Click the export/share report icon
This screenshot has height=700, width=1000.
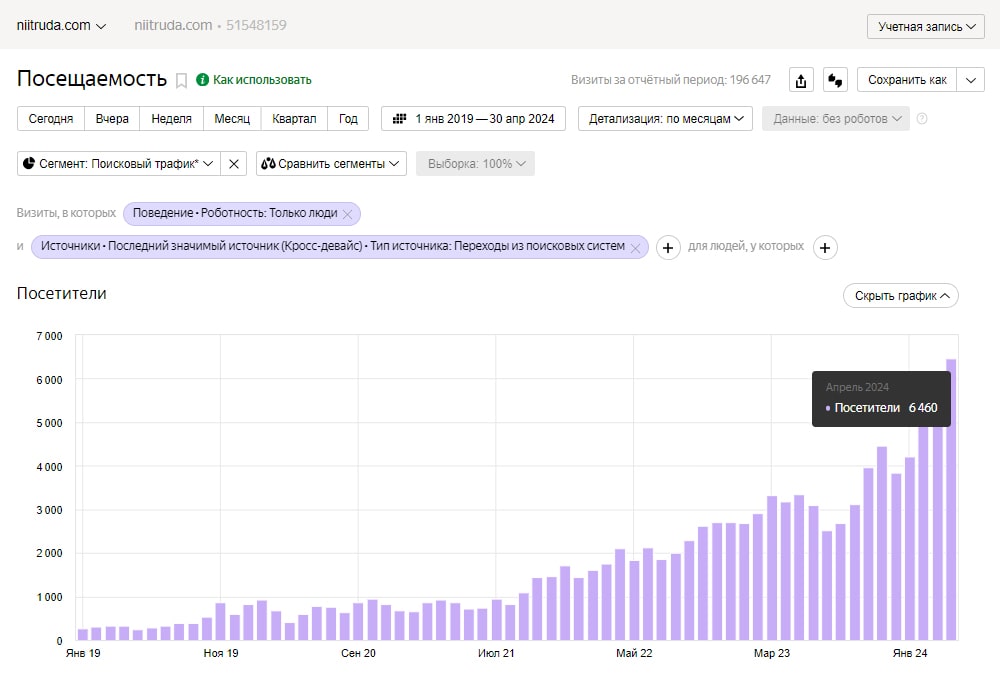tap(801, 80)
